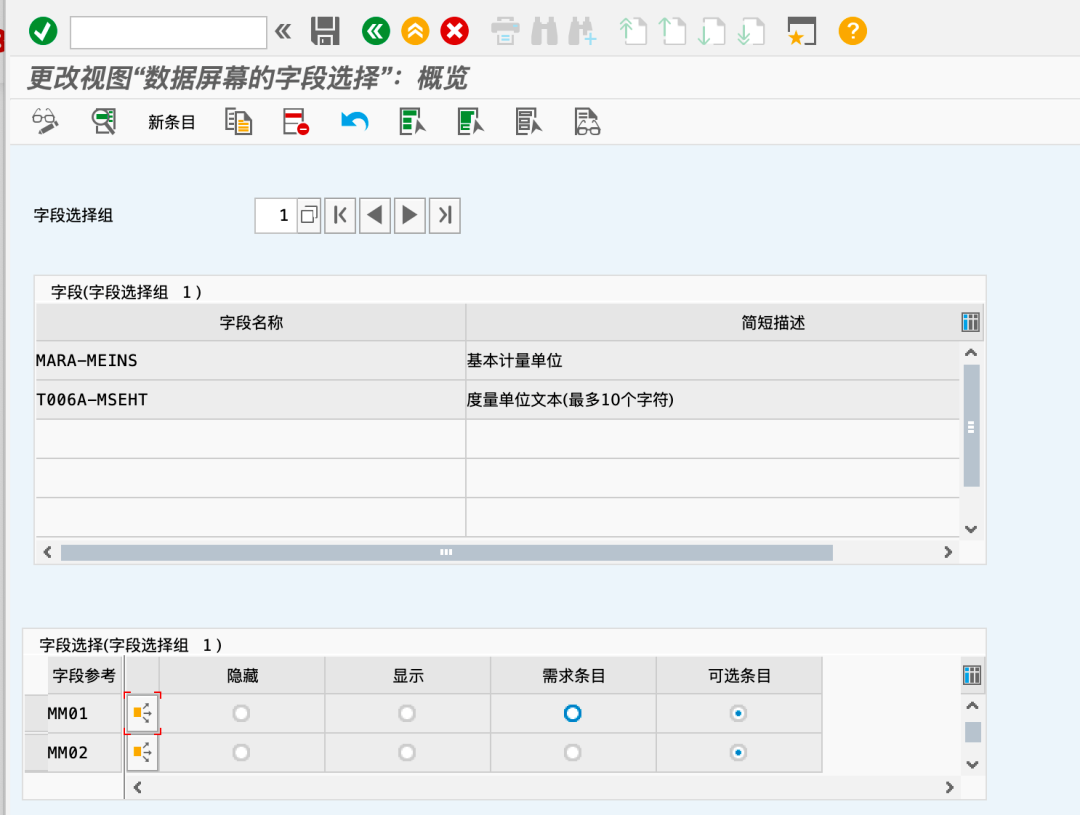Click the blue Undo arrow icon
Image resolution: width=1080 pixels, height=815 pixels.
[354, 122]
